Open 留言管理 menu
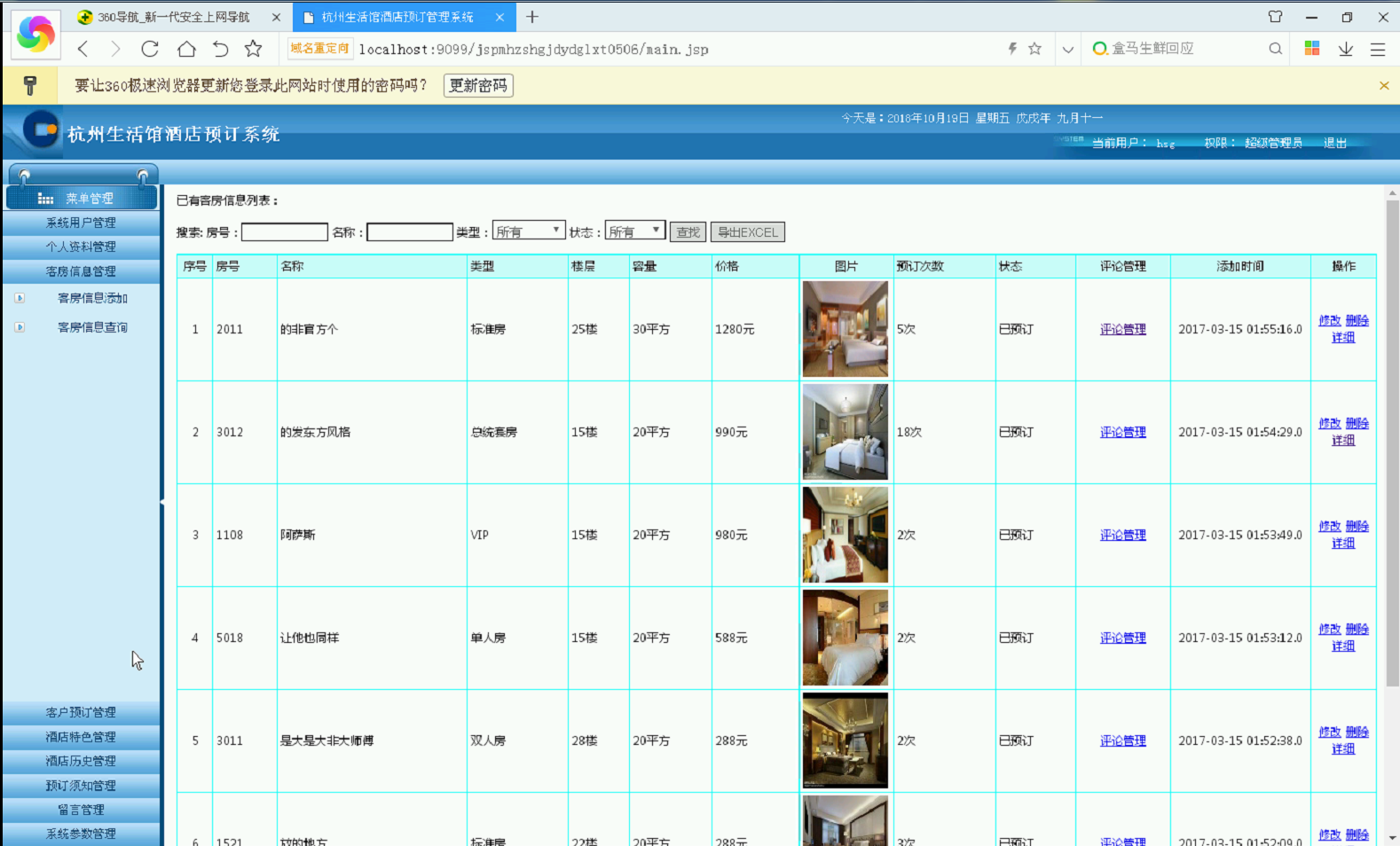The width and height of the screenshot is (1400, 846). pyautogui.click(x=81, y=810)
